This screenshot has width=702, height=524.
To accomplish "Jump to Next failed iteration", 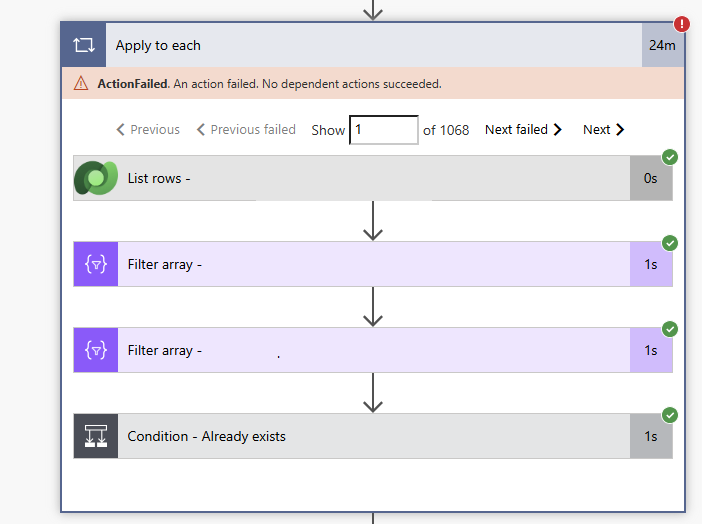I will [523, 130].
